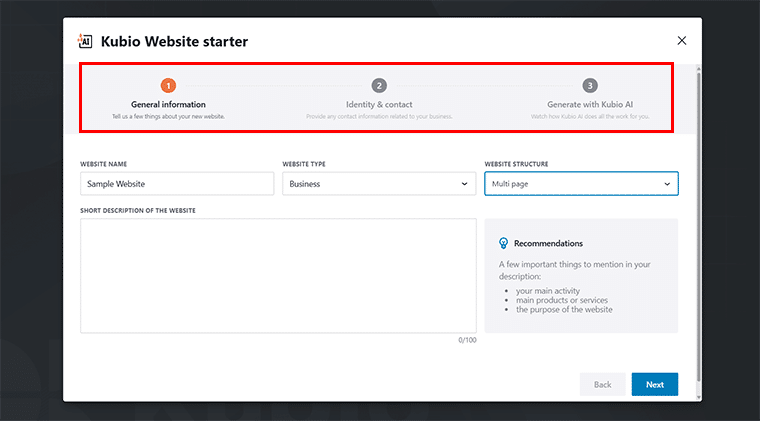
Task: Click the WEBSITE TYPE label
Action: [x=304, y=164]
